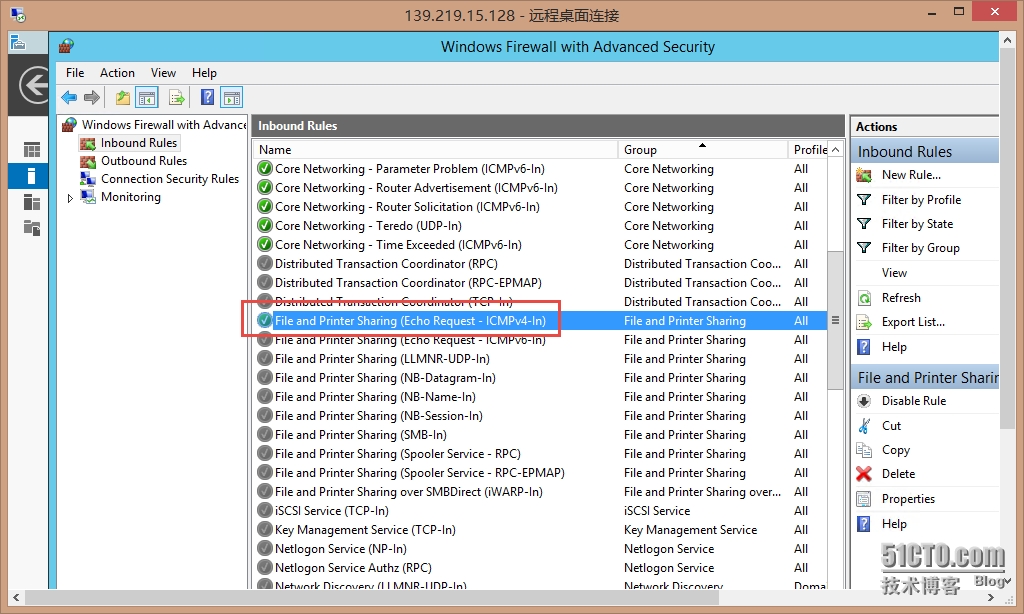
Task: Select the Local Server sidebar icon
Action: pyautogui.click(x=31, y=176)
